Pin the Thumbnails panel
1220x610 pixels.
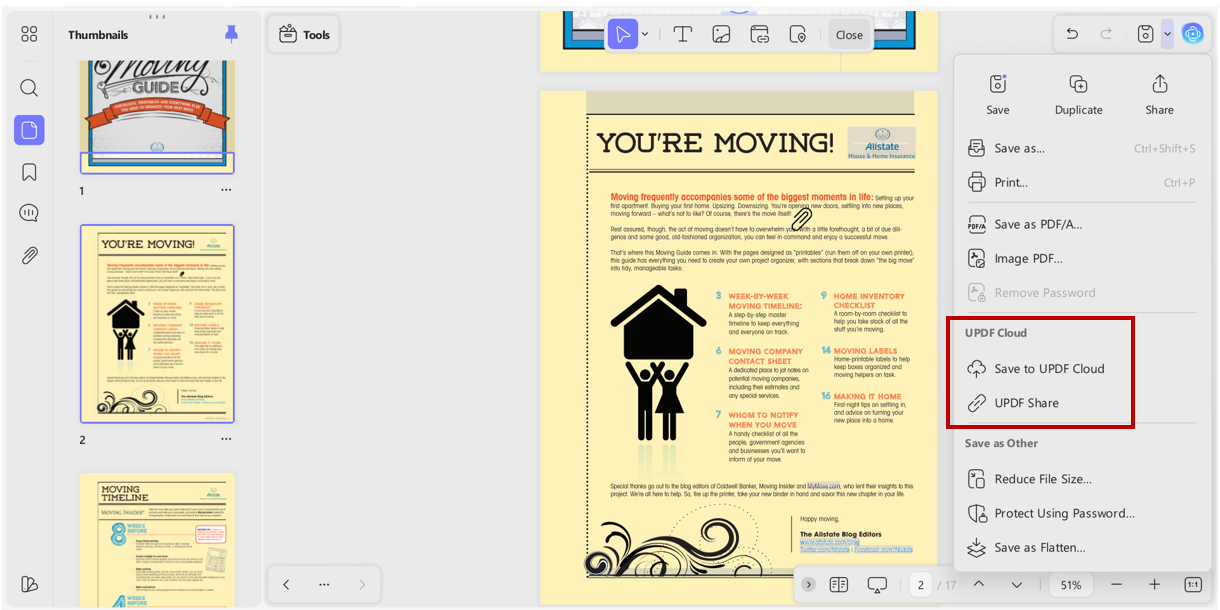click(x=232, y=34)
